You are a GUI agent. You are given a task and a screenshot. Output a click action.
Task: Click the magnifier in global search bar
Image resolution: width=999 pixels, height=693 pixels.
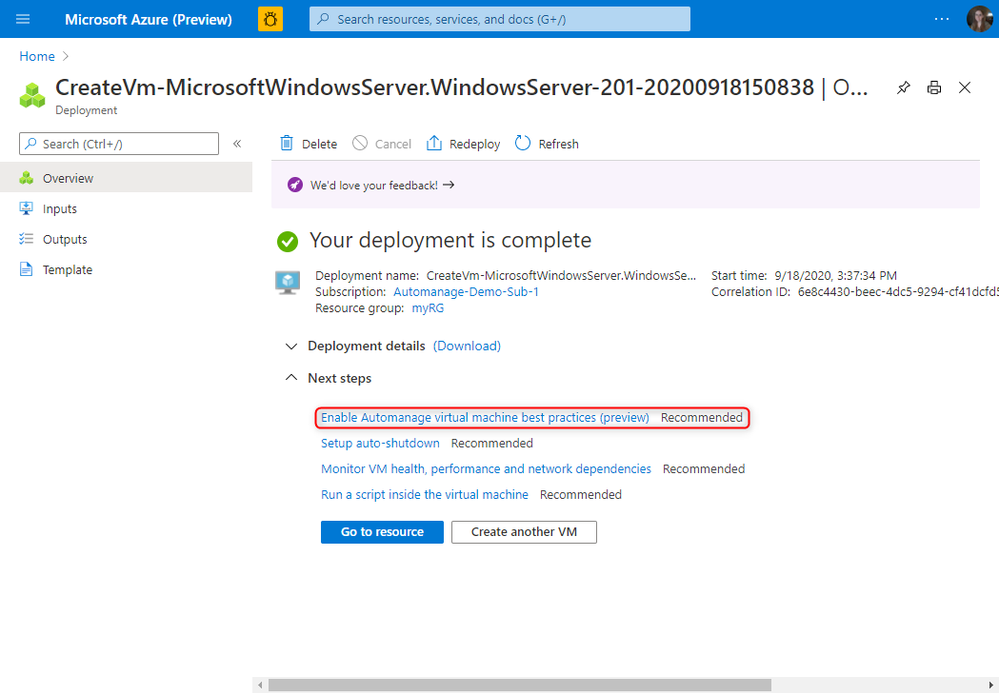coord(324,19)
